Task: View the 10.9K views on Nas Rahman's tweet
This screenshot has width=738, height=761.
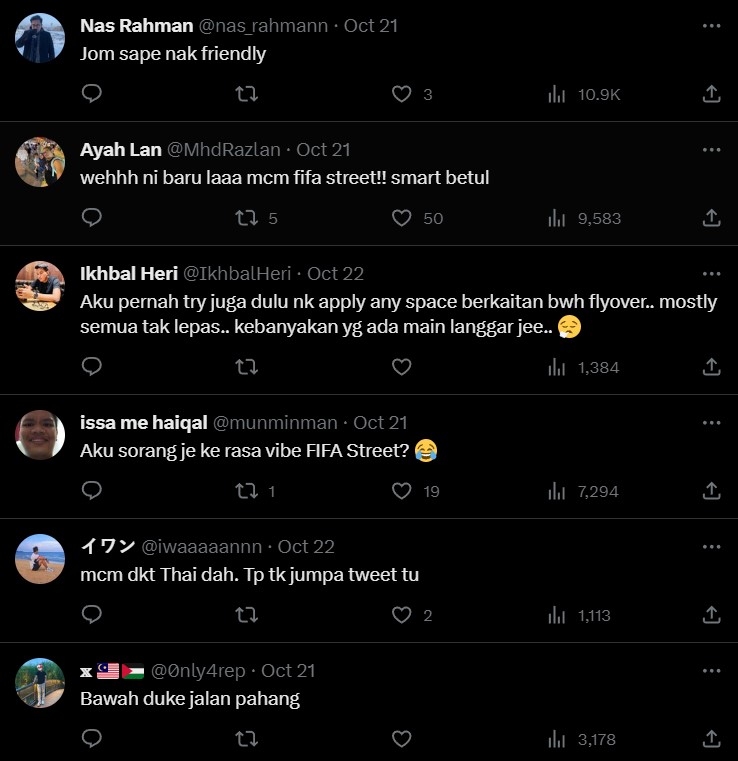Action: pos(586,94)
